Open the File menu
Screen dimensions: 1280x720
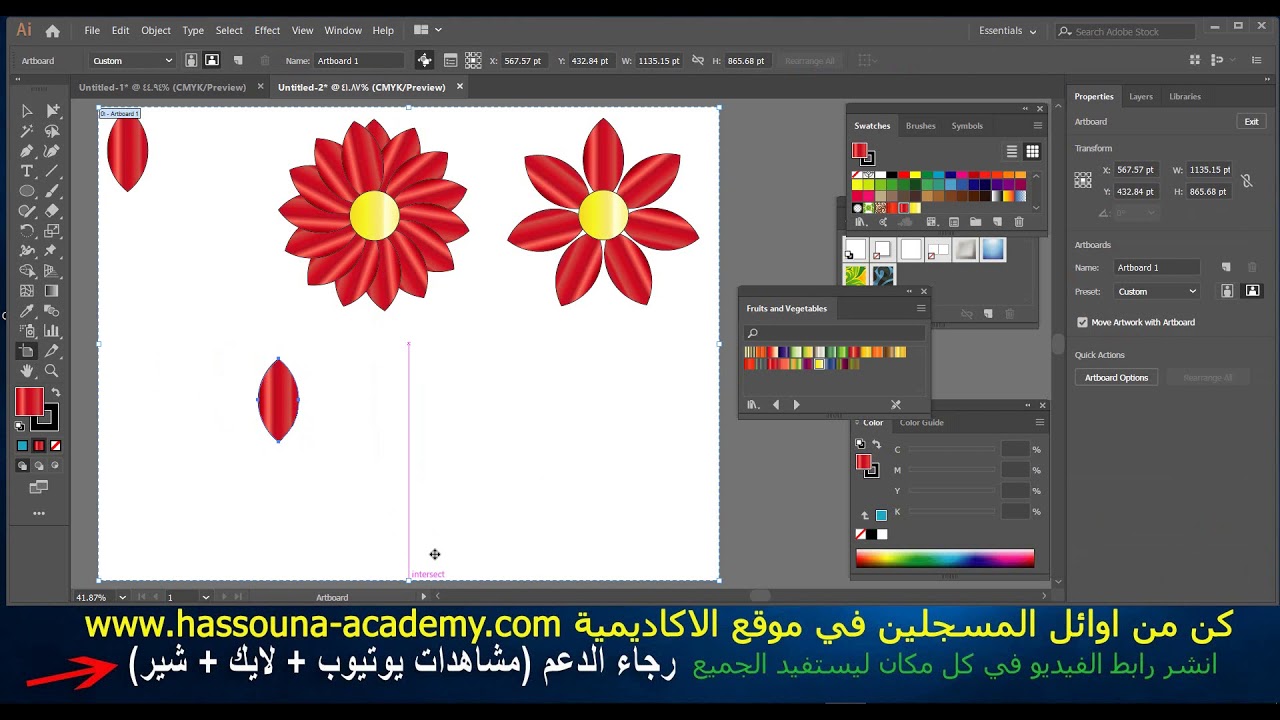pyautogui.click(x=92, y=31)
